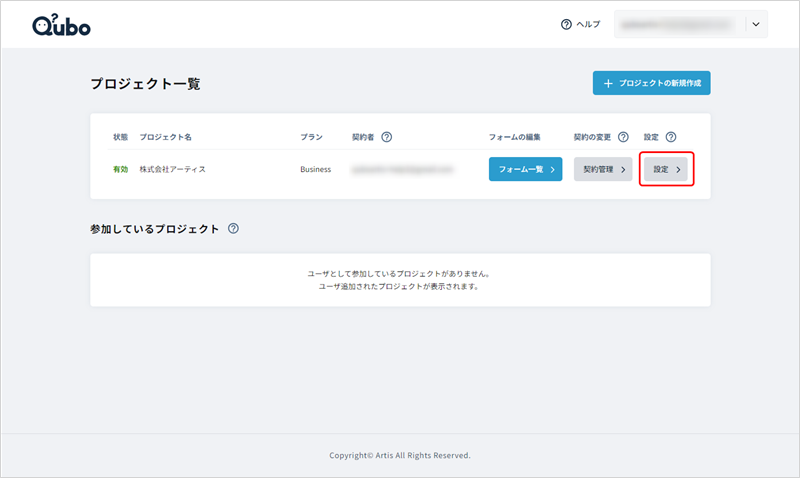Open 設定 for the project
The height and width of the screenshot is (478, 800).
[x=666, y=170]
